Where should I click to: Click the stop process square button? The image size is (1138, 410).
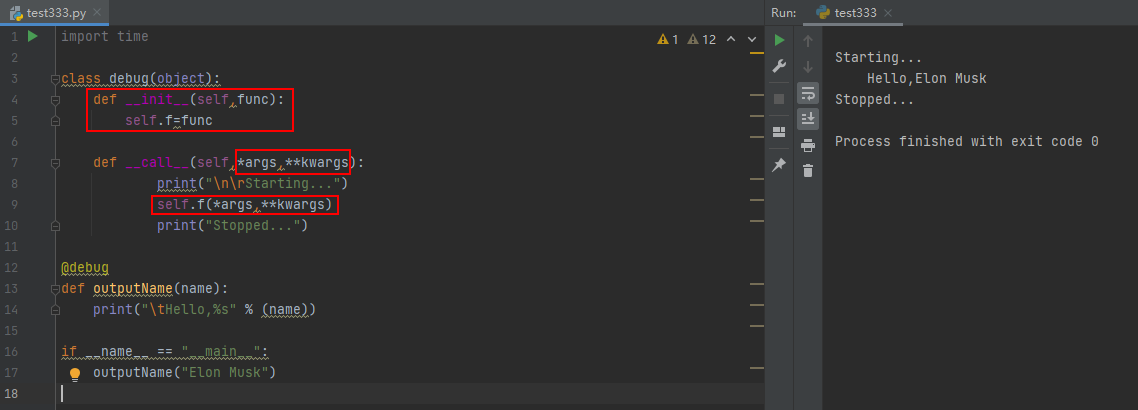(x=780, y=99)
